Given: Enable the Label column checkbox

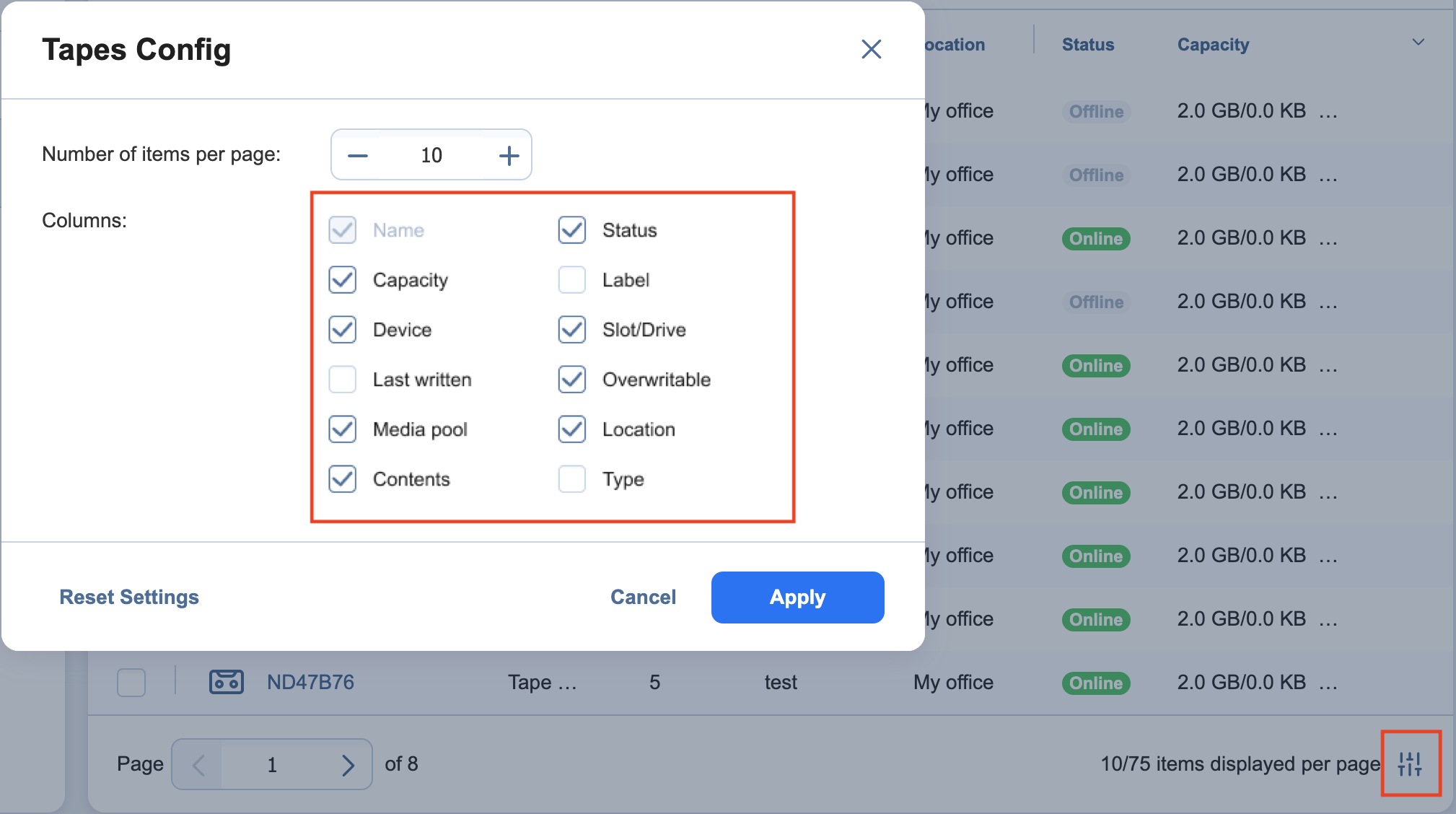Looking at the screenshot, I should coord(572,280).
